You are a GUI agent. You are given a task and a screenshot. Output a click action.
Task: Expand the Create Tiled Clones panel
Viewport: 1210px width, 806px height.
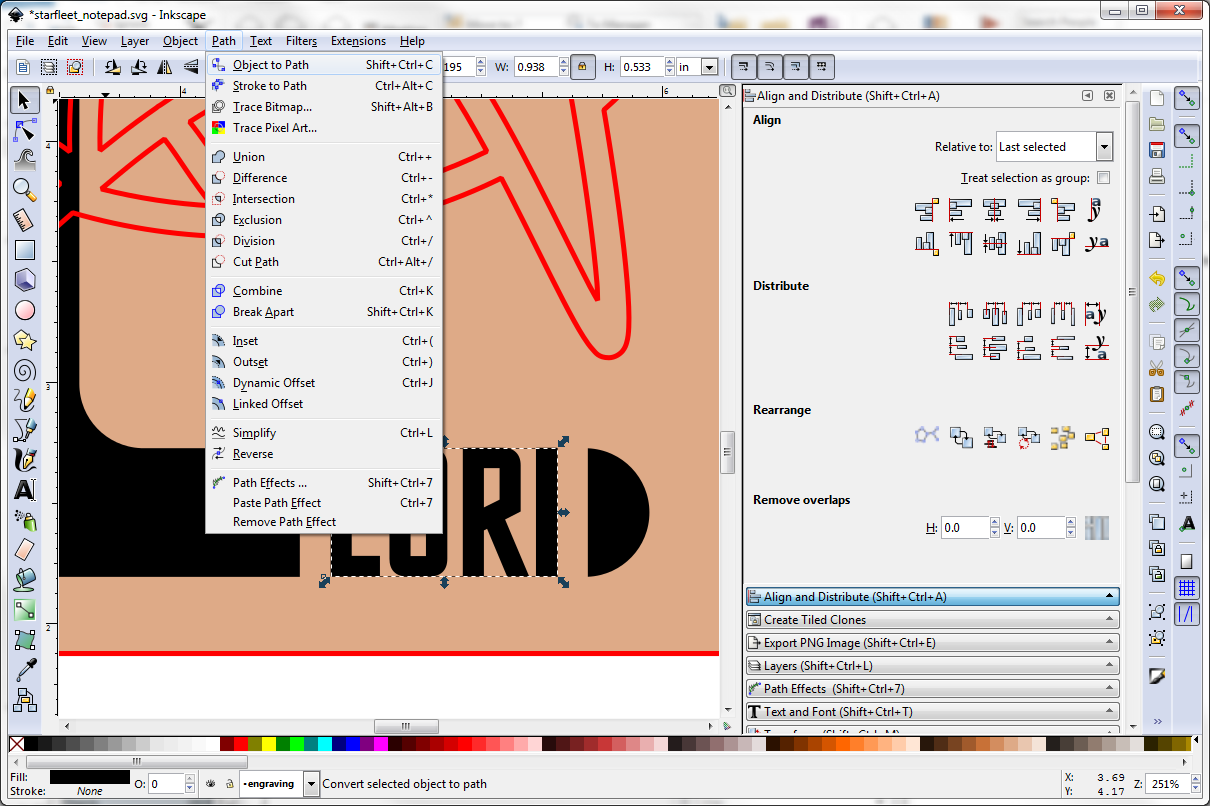(932, 620)
